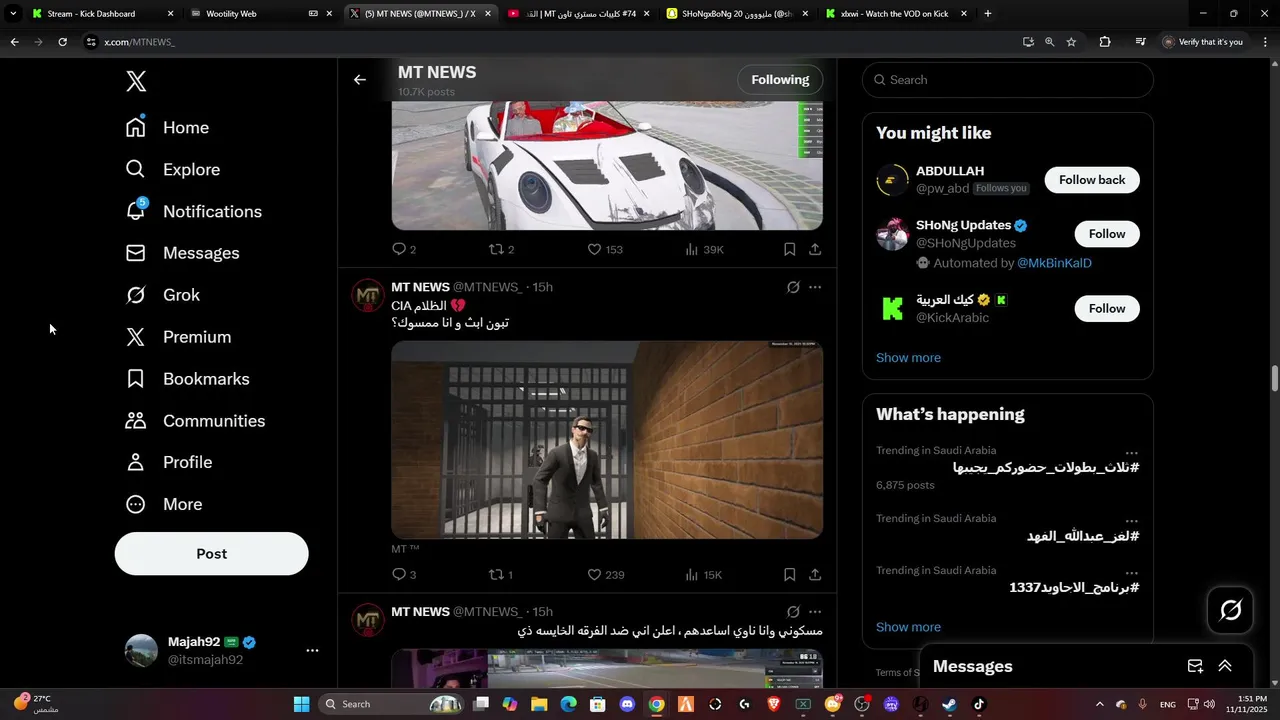Open the trend with 6,875 posts
The image size is (1280, 720).
pyautogui.click(x=1008, y=468)
